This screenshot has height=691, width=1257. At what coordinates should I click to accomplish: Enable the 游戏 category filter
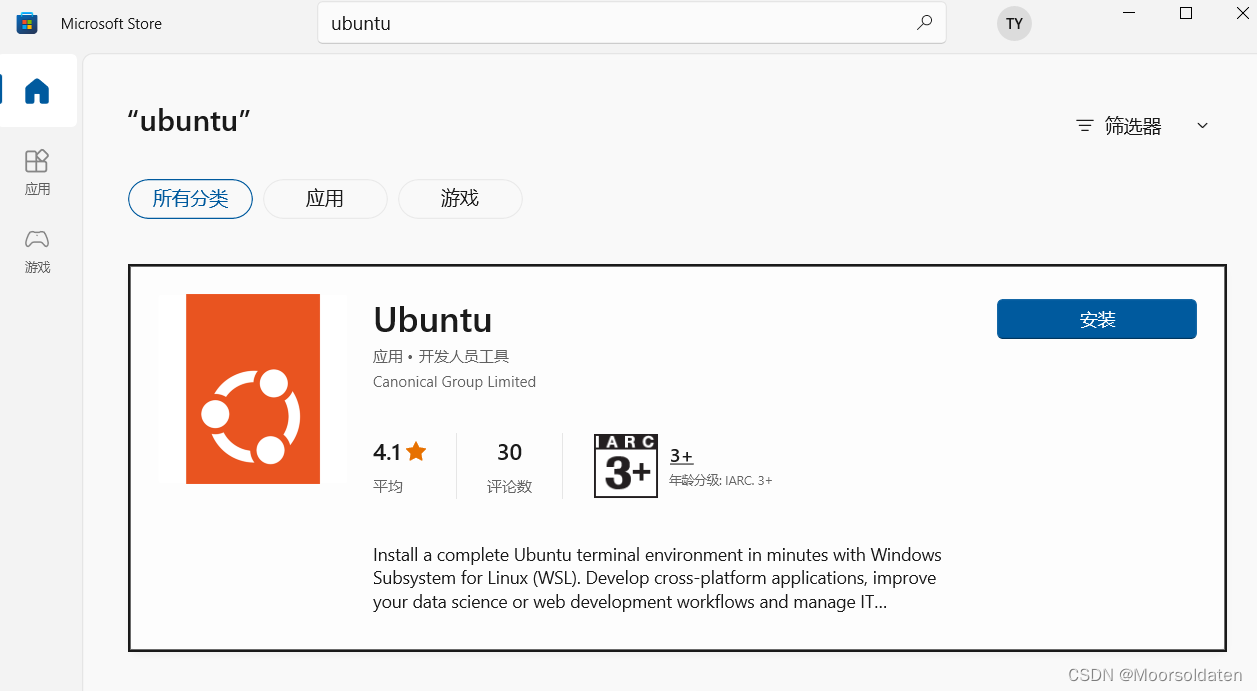[x=459, y=199]
